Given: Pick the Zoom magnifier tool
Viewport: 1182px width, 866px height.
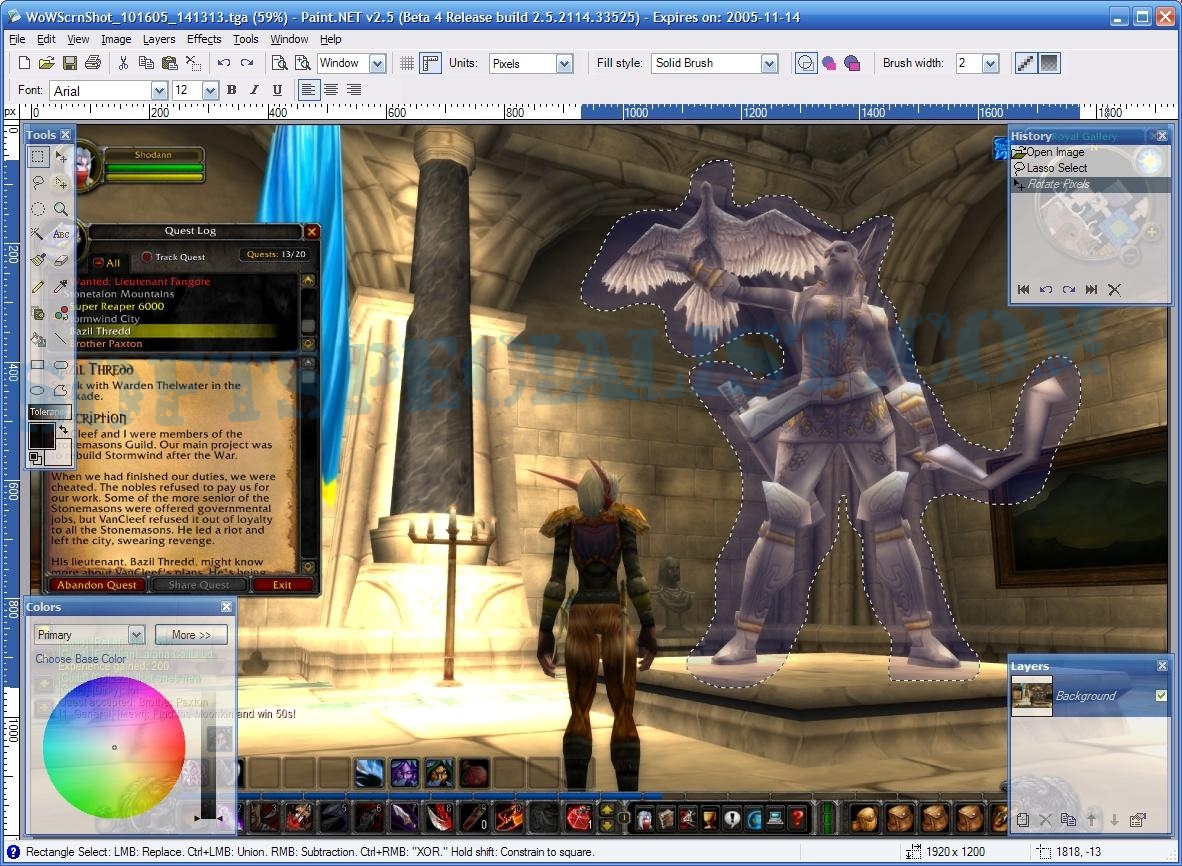Looking at the screenshot, I should (61, 209).
